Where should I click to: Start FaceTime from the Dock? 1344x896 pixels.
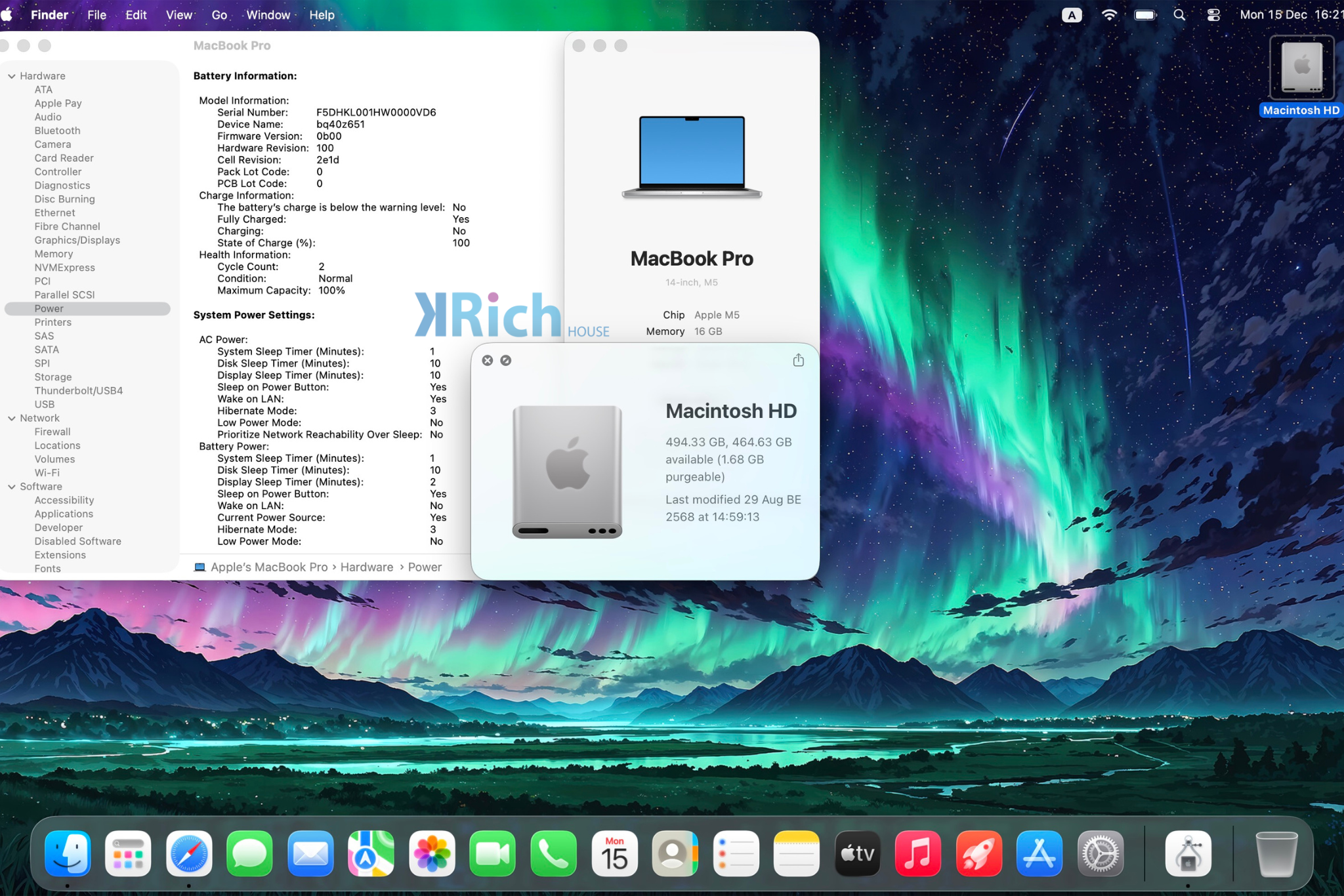point(493,854)
